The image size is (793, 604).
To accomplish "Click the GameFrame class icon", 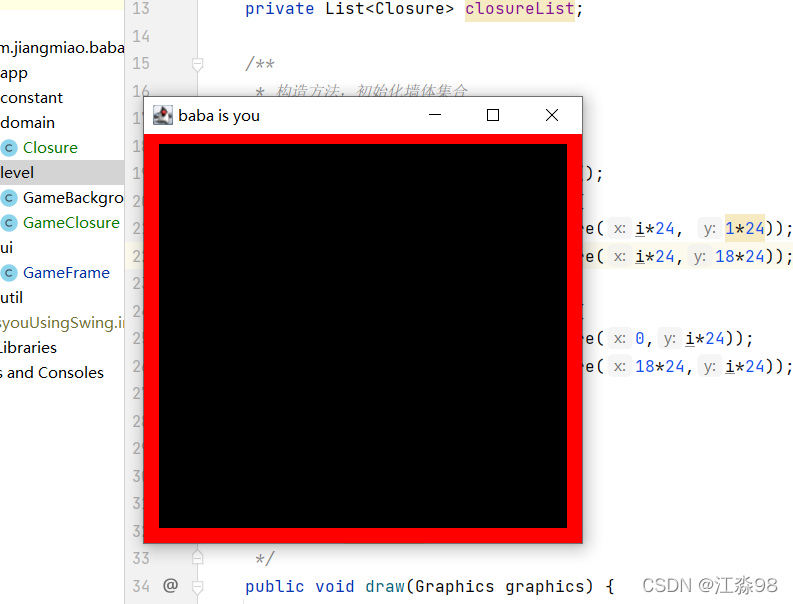I will (9, 273).
